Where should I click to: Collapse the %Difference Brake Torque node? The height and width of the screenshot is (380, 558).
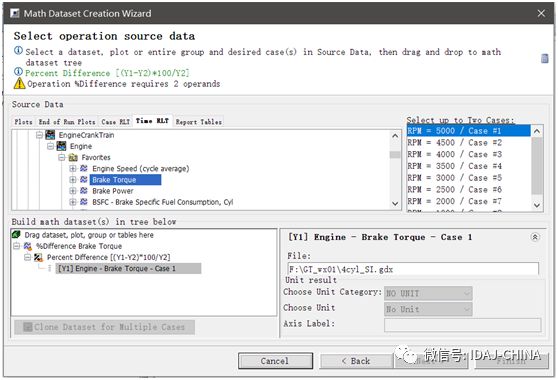point(17,246)
